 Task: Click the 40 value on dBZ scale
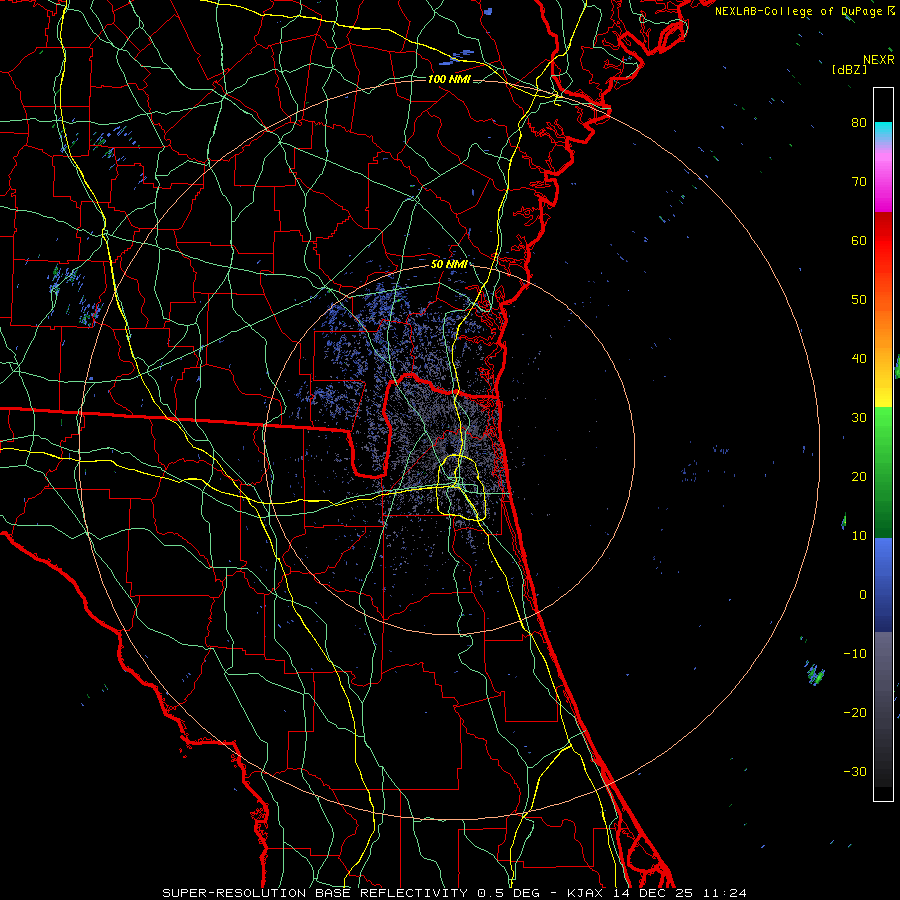(x=859, y=359)
